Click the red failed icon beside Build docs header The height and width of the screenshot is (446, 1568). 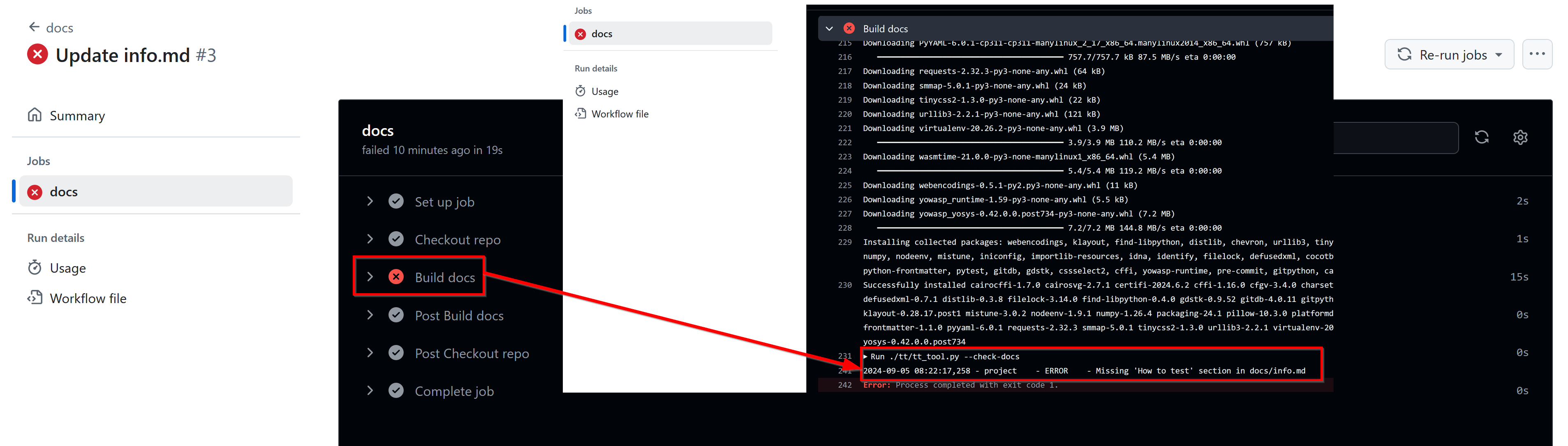pos(849,29)
